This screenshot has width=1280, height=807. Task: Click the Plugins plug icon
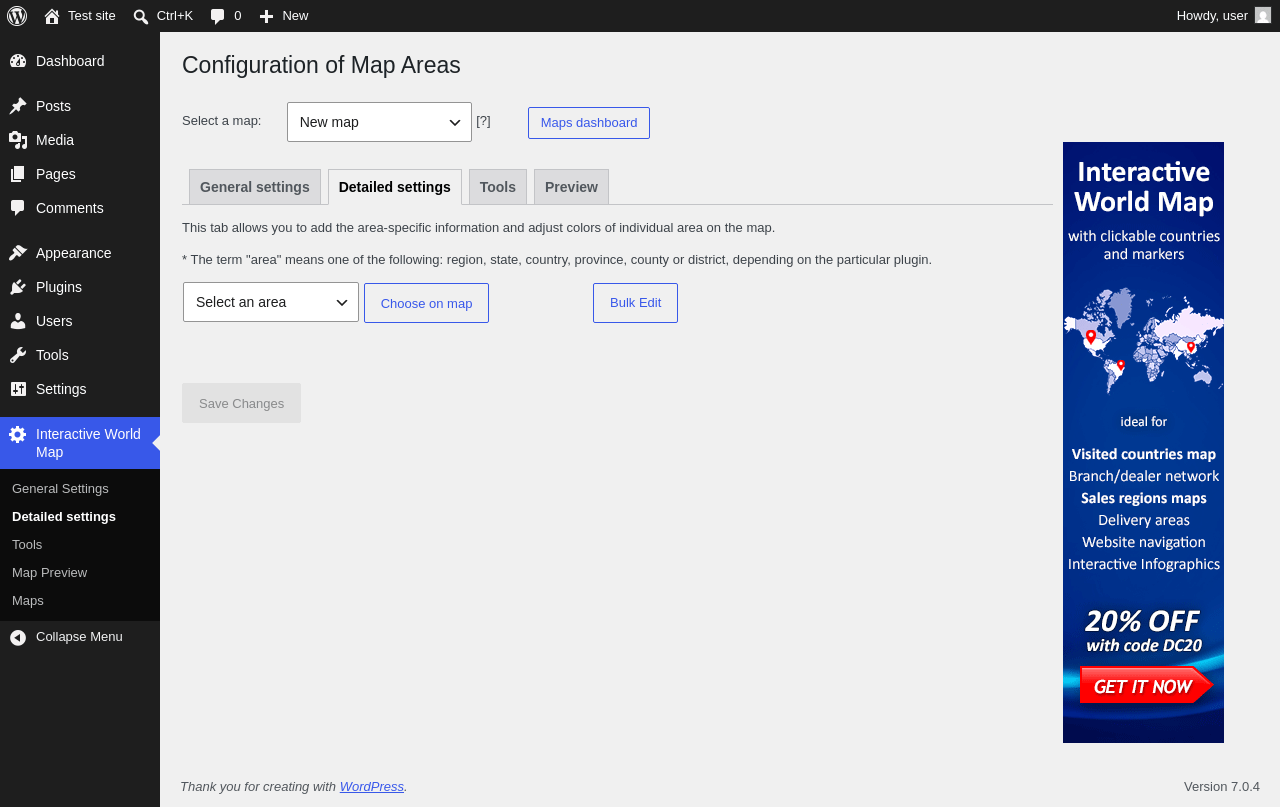click(x=18, y=287)
